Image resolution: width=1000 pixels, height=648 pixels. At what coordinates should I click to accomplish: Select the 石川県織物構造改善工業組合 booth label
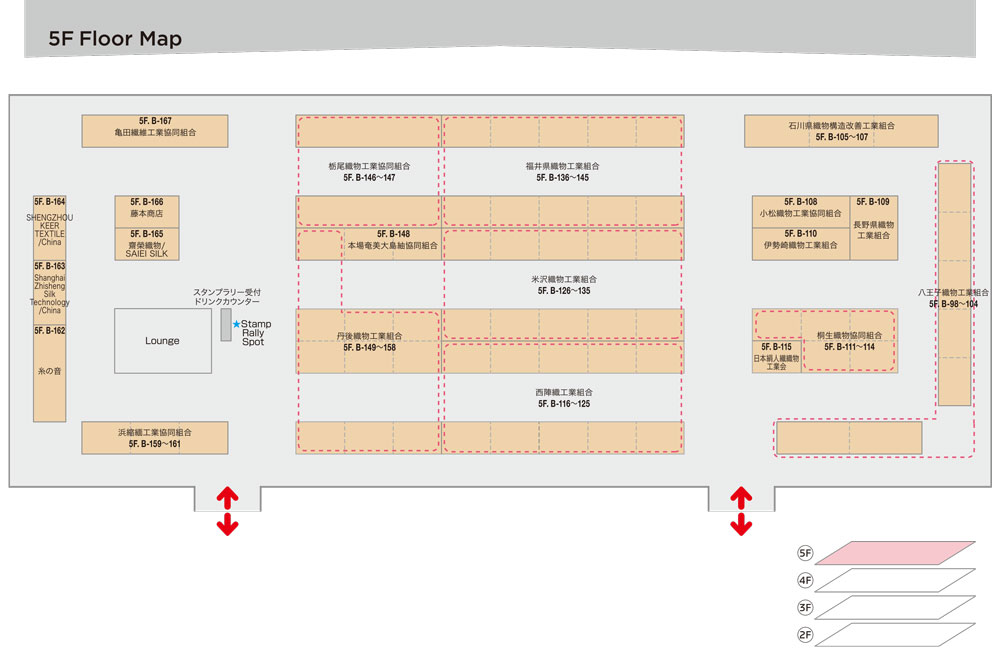pos(840,131)
